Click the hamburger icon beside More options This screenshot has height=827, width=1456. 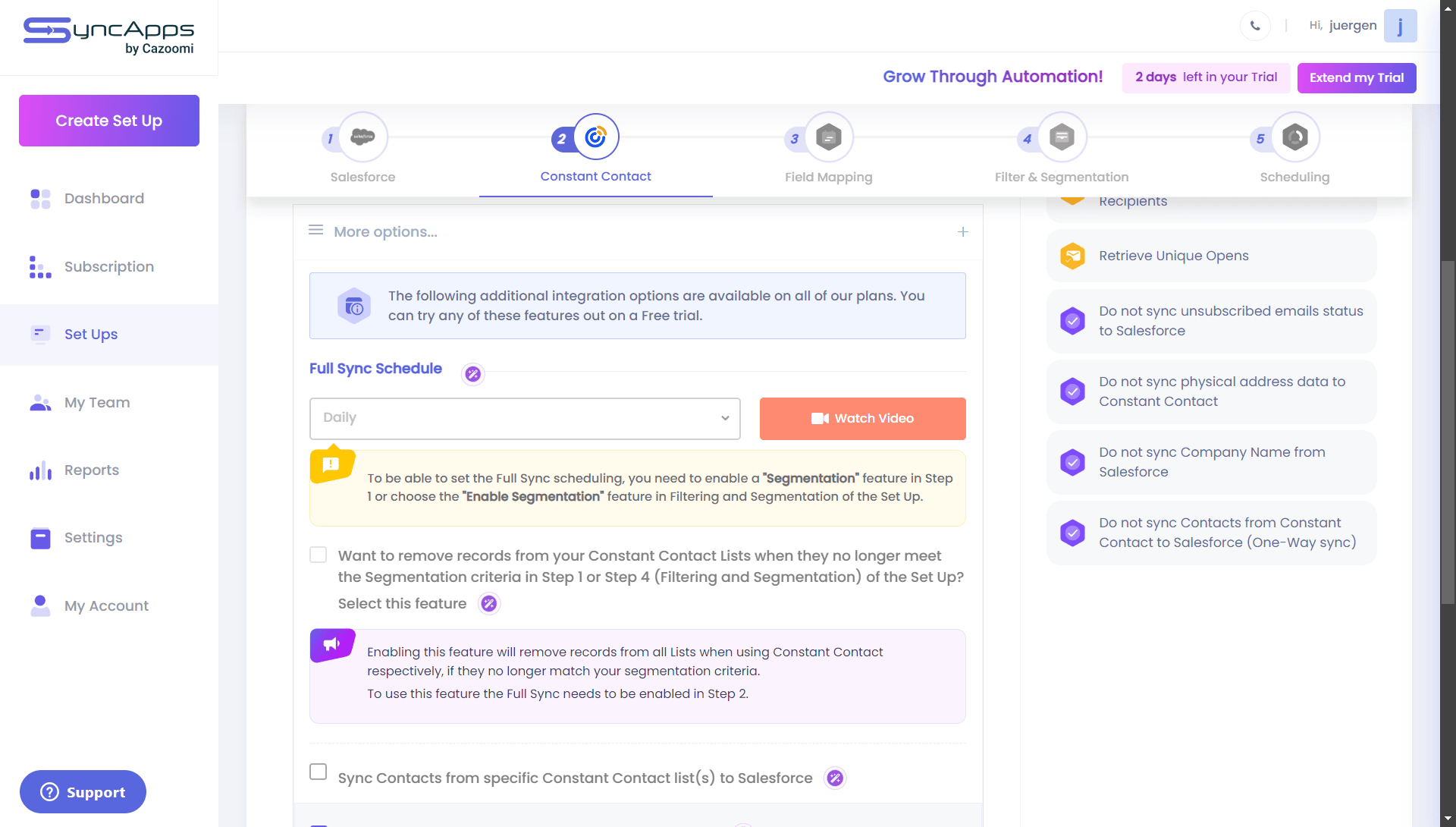tap(316, 230)
